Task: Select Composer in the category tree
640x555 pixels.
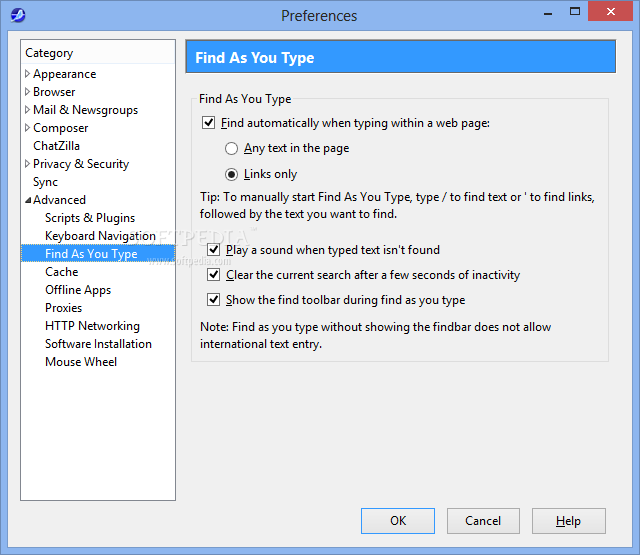Action: coord(60,128)
